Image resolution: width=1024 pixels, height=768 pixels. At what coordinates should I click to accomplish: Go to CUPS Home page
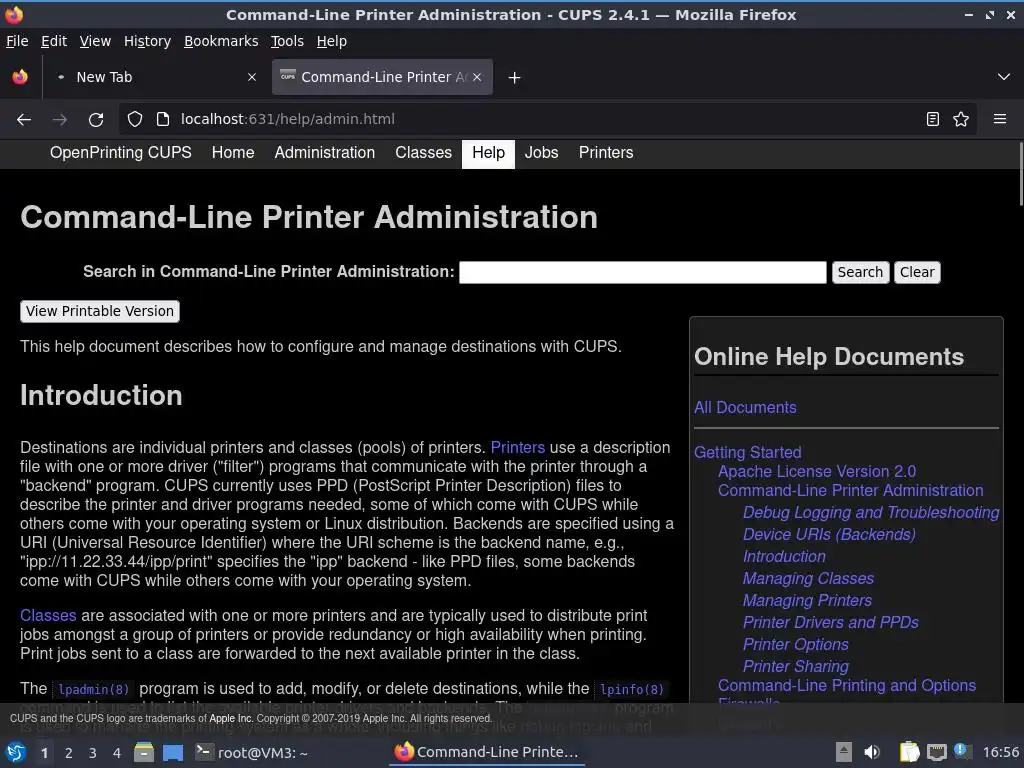click(233, 153)
